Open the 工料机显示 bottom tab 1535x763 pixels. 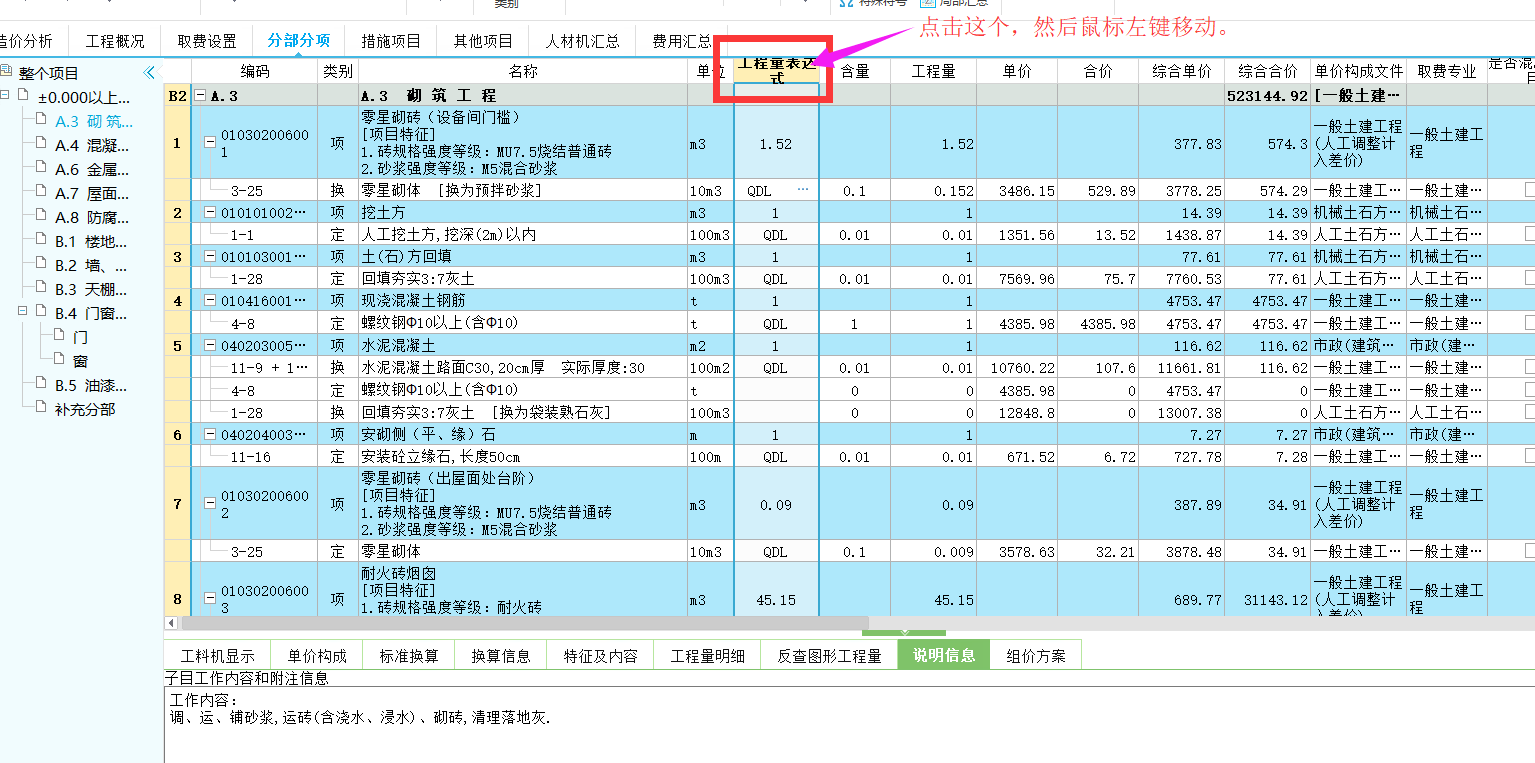218,656
